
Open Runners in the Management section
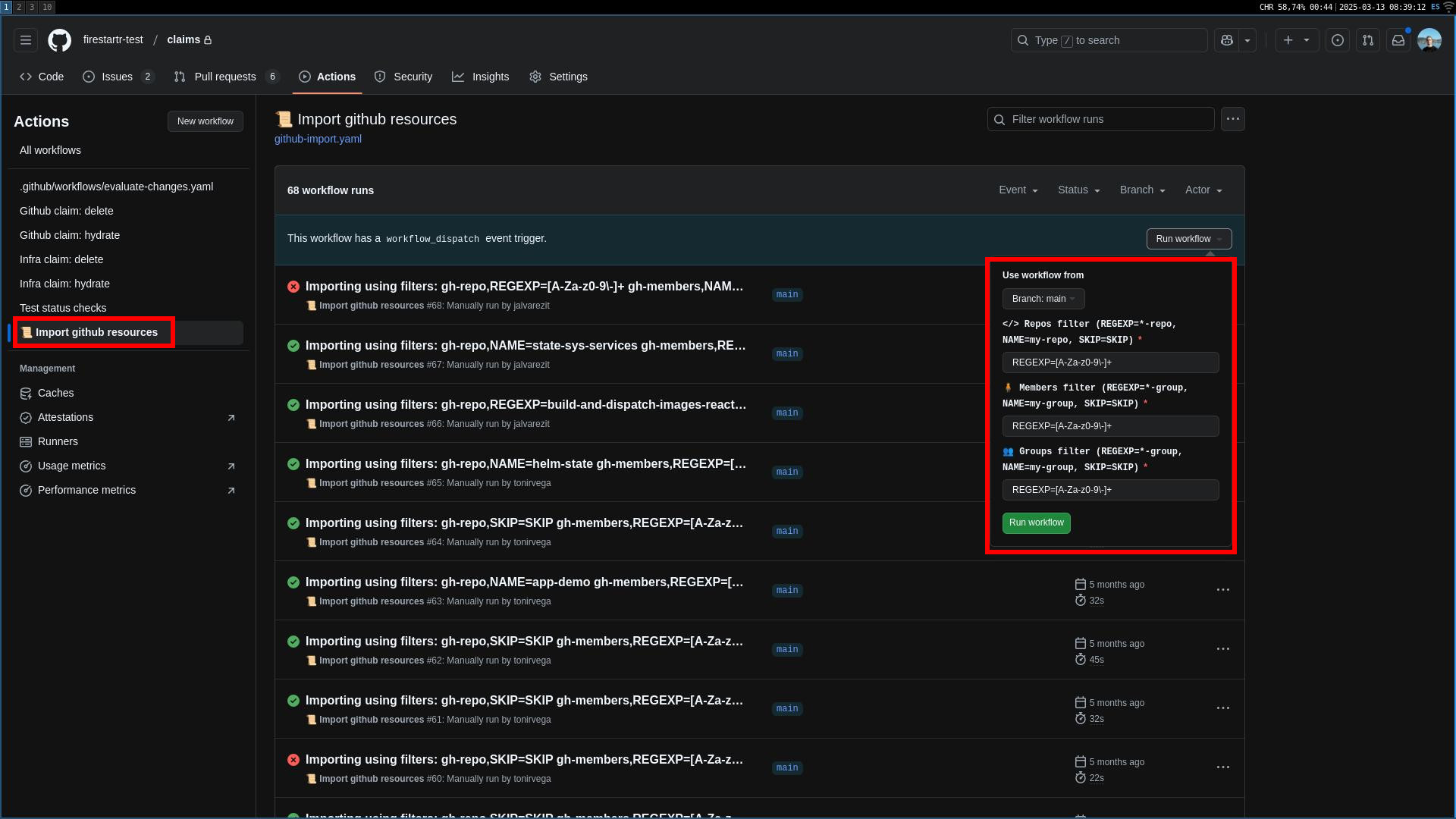(57, 441)
